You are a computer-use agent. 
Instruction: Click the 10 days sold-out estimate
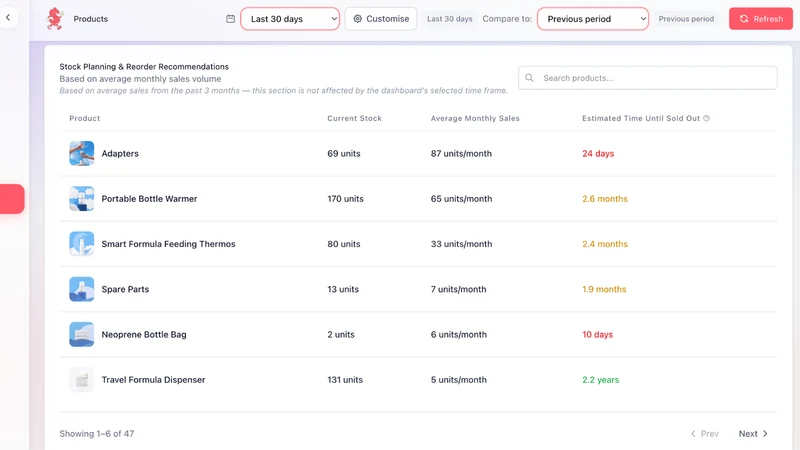click(597, 335)
